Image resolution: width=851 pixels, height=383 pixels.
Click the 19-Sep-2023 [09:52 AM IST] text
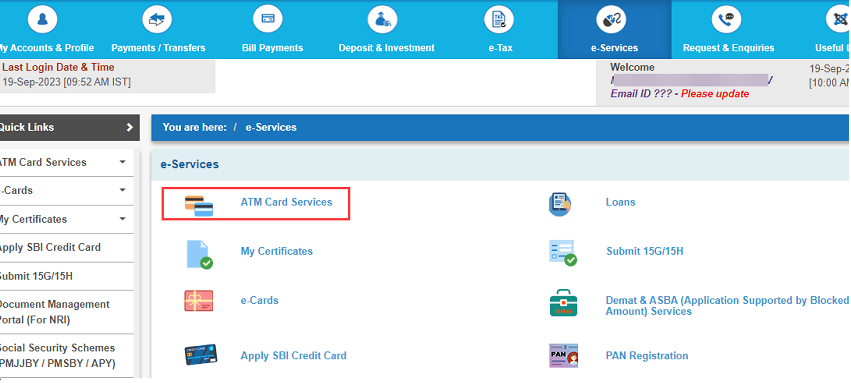pyautogui.click(x=66, y=82)
